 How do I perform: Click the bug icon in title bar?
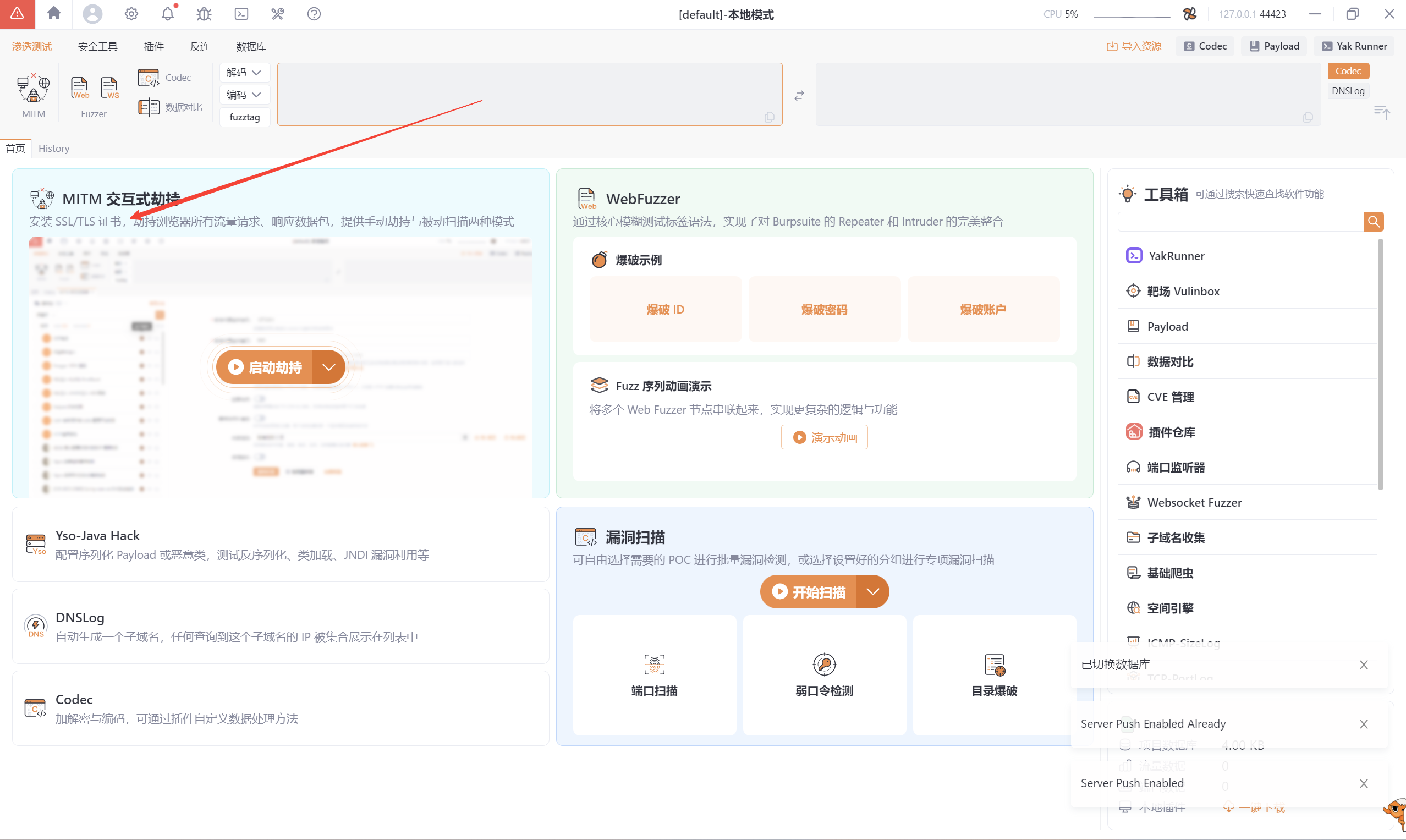click(x=204, y=14)
